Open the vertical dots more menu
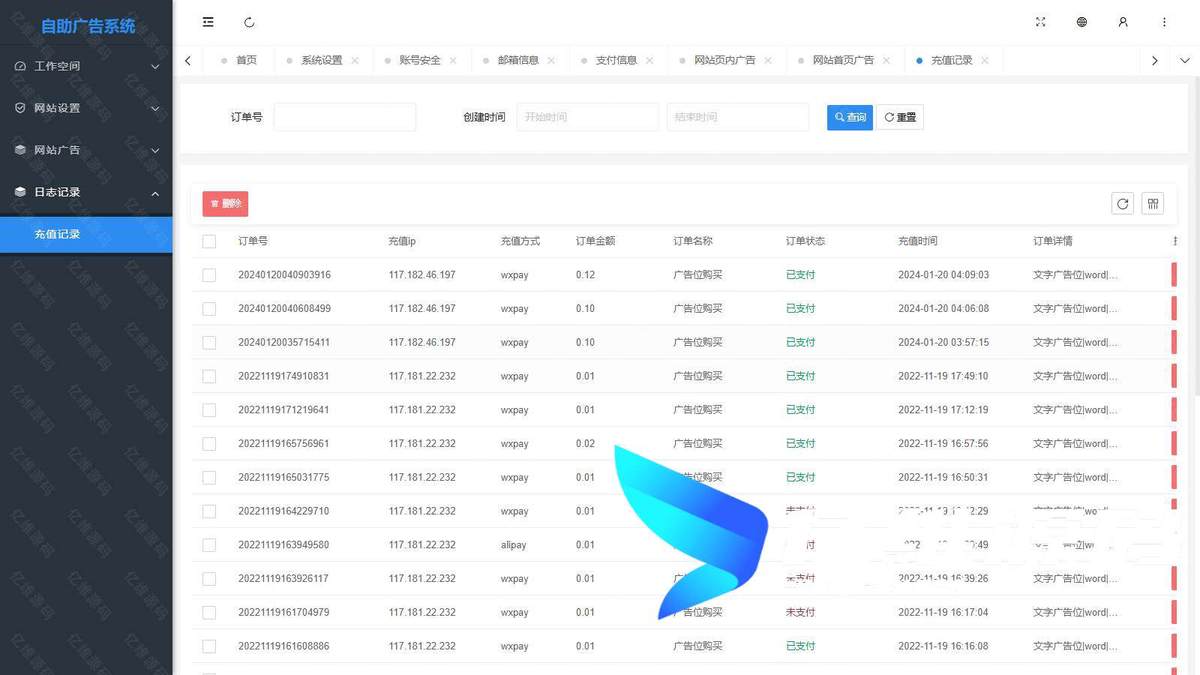This screenshot has width=1200, height=675. pyautogui.click(x=1164, y=22)
